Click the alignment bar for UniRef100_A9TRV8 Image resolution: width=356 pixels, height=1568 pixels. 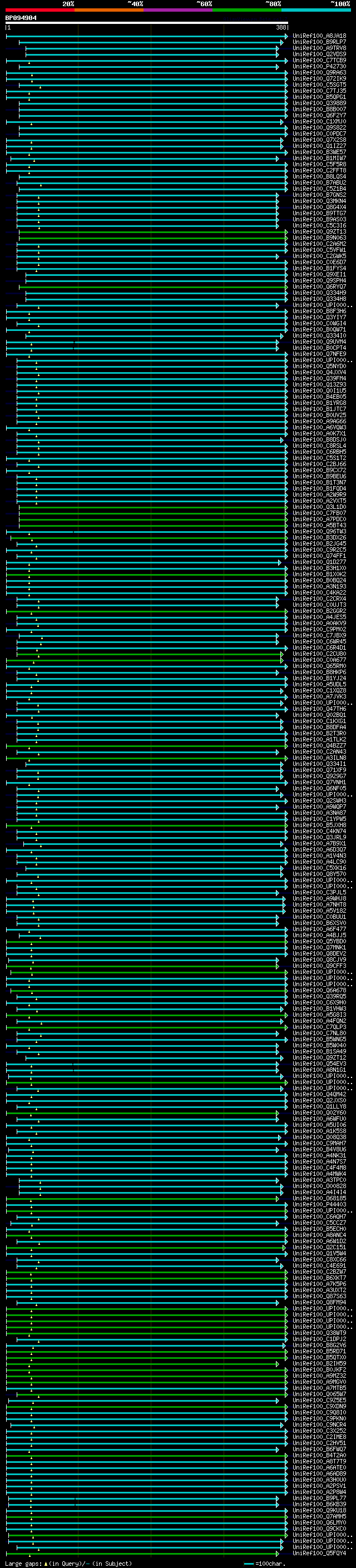(x=152, y=48)
